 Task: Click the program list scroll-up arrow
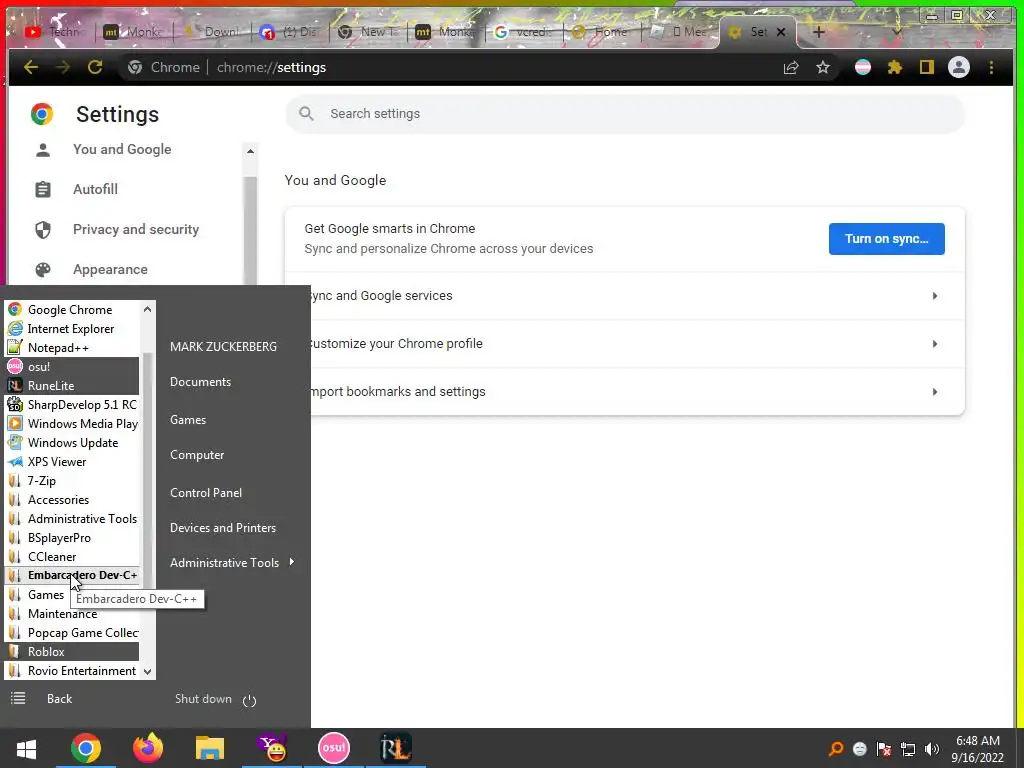[x=148, y=309]
